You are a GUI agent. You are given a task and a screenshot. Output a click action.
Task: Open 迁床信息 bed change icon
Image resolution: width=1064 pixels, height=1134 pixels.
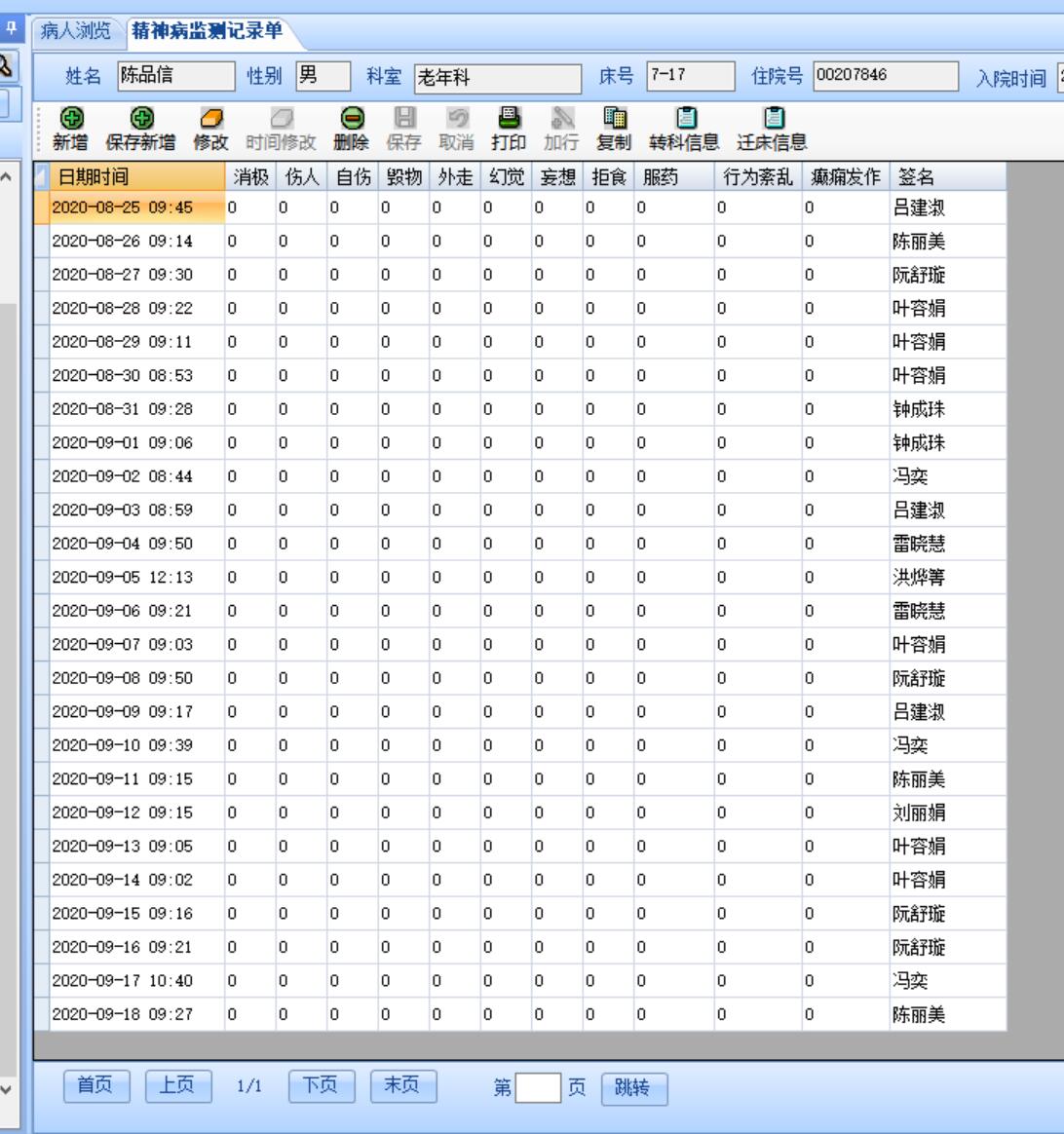click(x=772, y=118)
